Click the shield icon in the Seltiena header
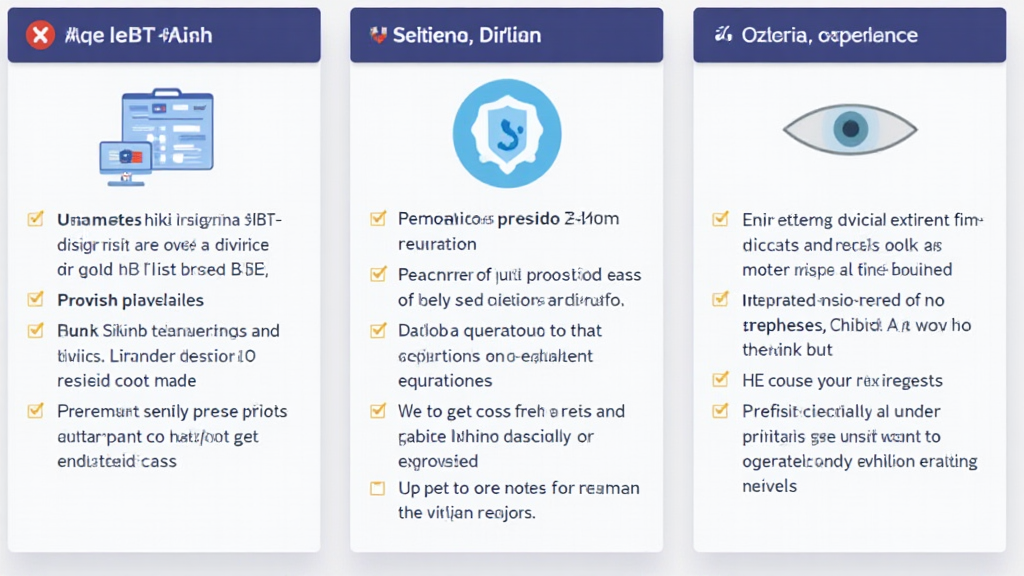1024x576 pixels. 378,35
